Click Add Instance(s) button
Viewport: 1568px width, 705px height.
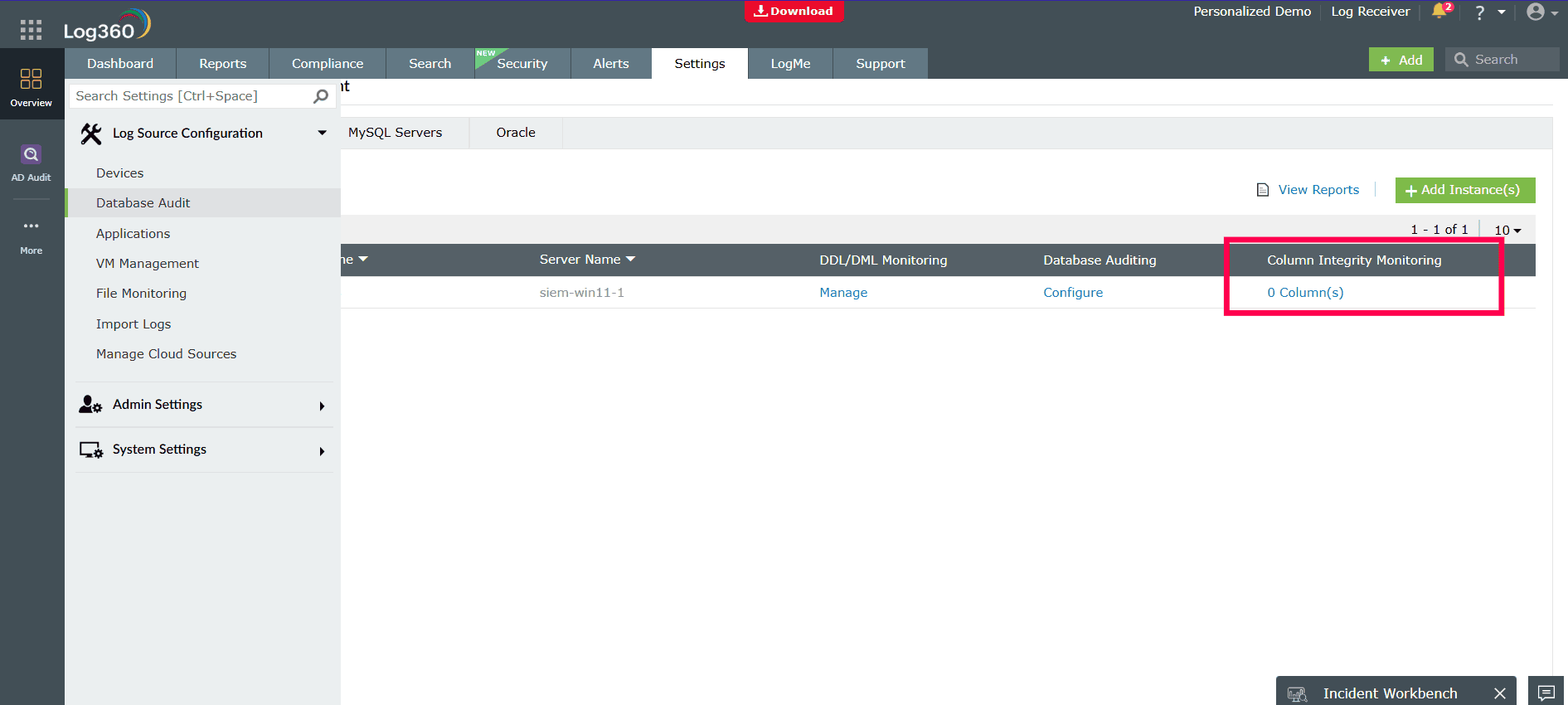point(1465,190)
